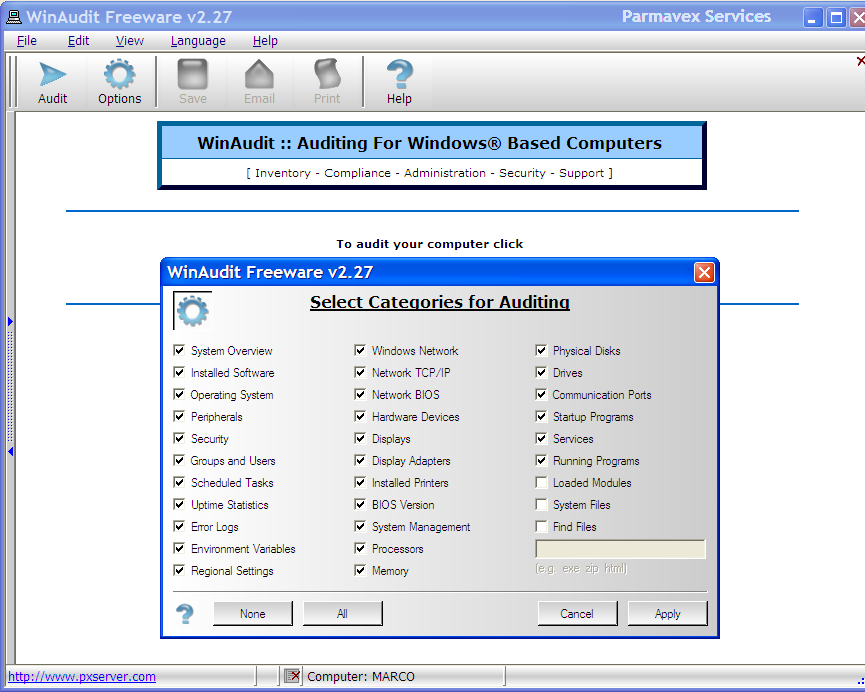Click the file extensions input field
The height and width of the screenshot is (692, 865).
pos(620,549)
